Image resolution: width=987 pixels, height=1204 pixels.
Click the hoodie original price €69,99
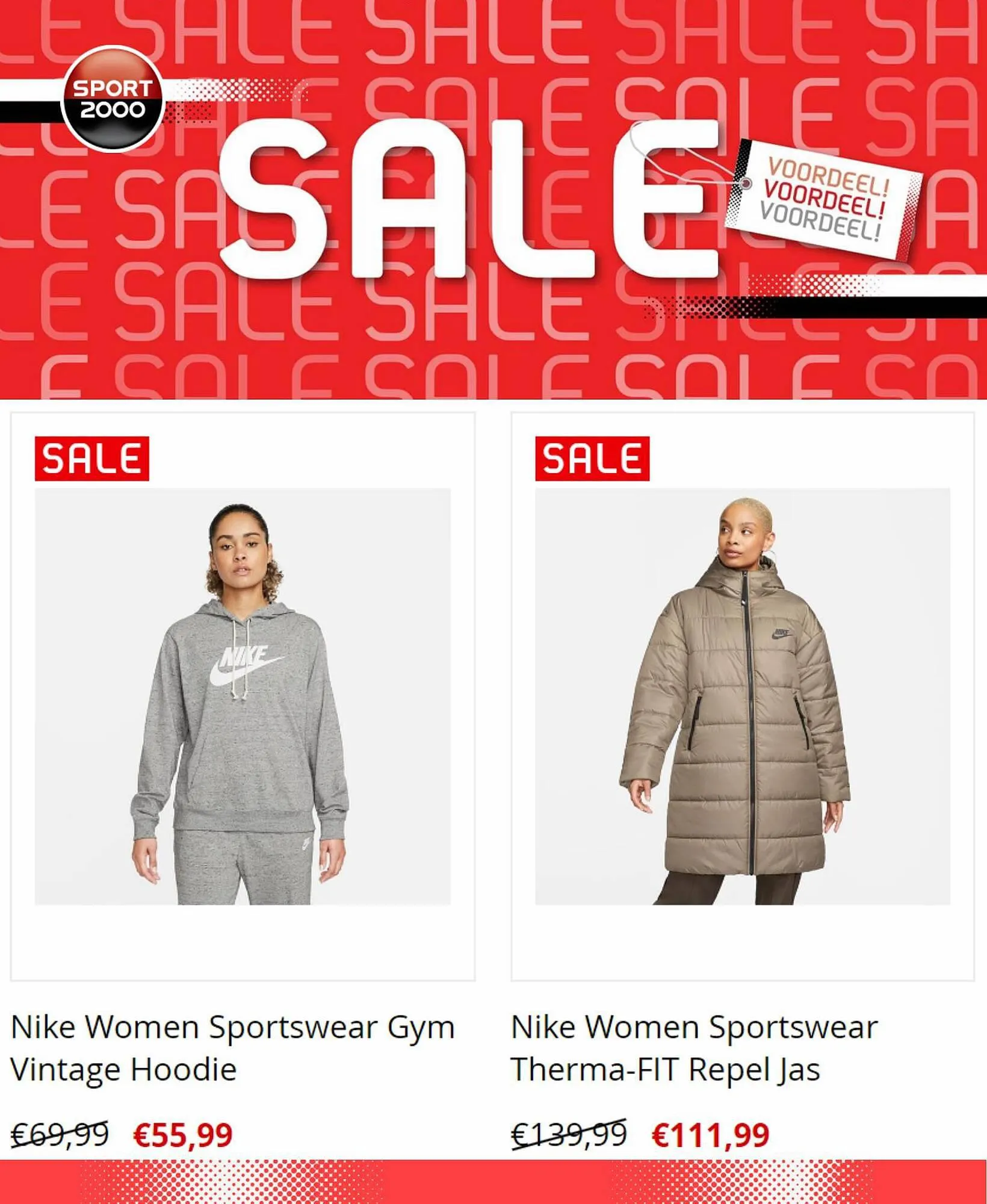pyautogui.click(x=60, y=1135)
